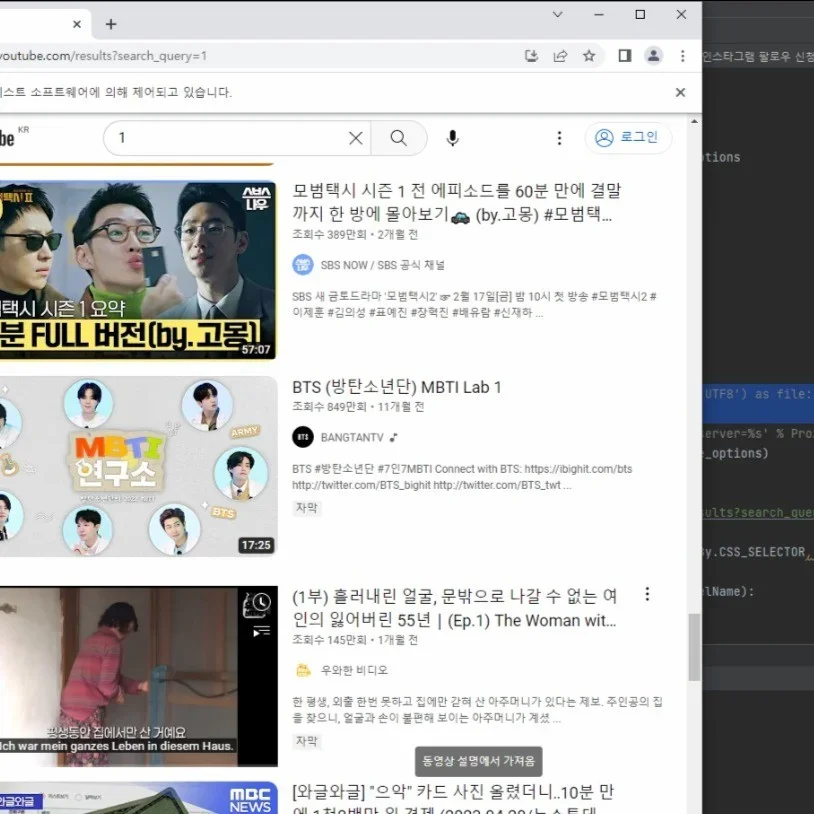
Task: Click the _options) line in code editor
Action: (x=736, y=453)
